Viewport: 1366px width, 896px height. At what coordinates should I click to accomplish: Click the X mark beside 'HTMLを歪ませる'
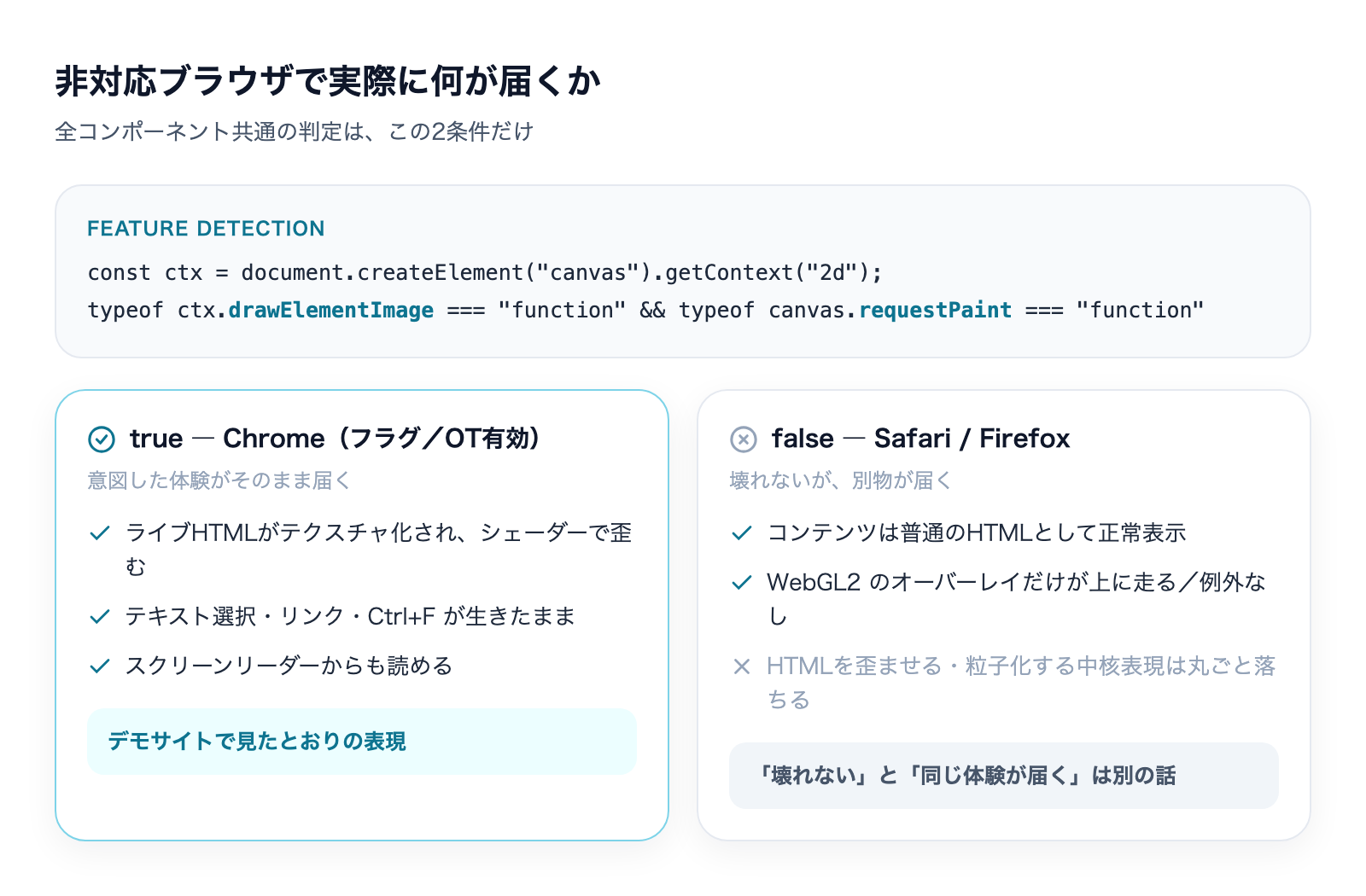742,666
